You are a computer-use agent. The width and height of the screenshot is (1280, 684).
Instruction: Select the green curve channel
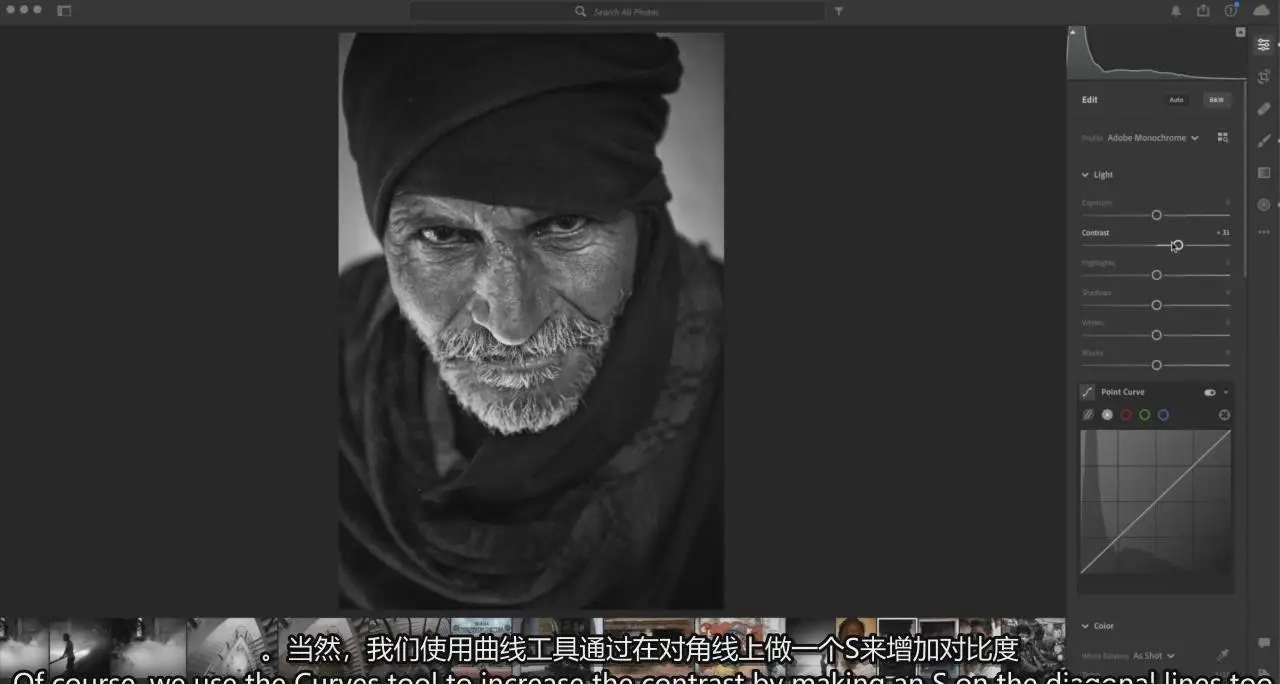1144,415
